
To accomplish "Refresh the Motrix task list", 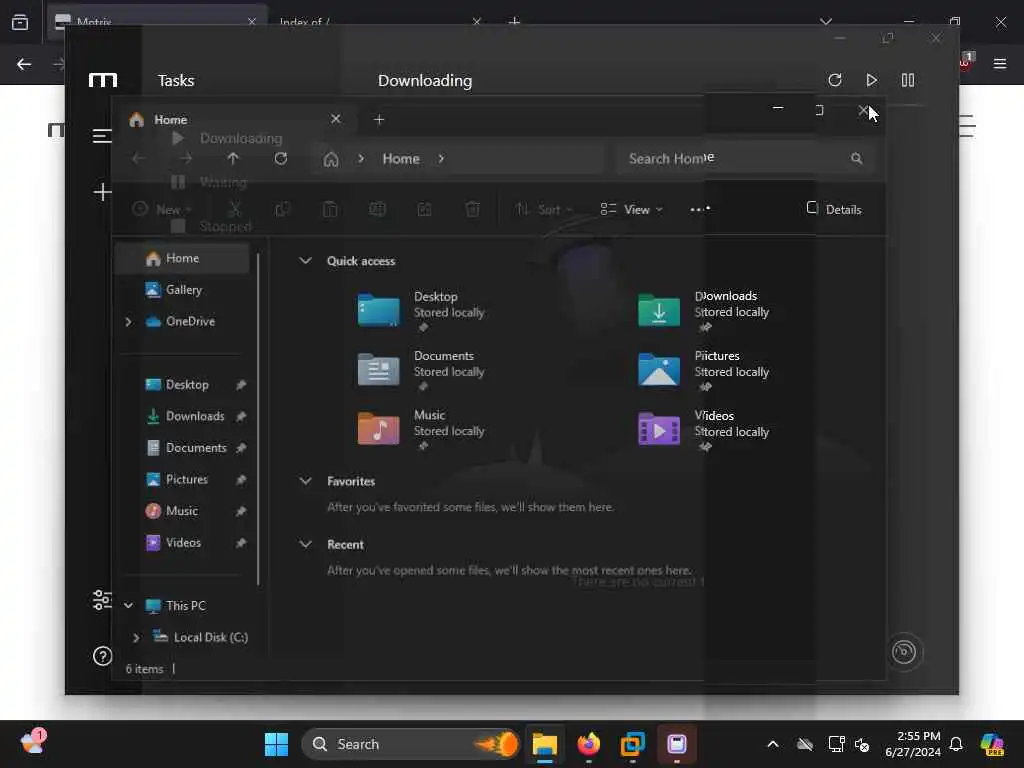I will pos(835,80).
